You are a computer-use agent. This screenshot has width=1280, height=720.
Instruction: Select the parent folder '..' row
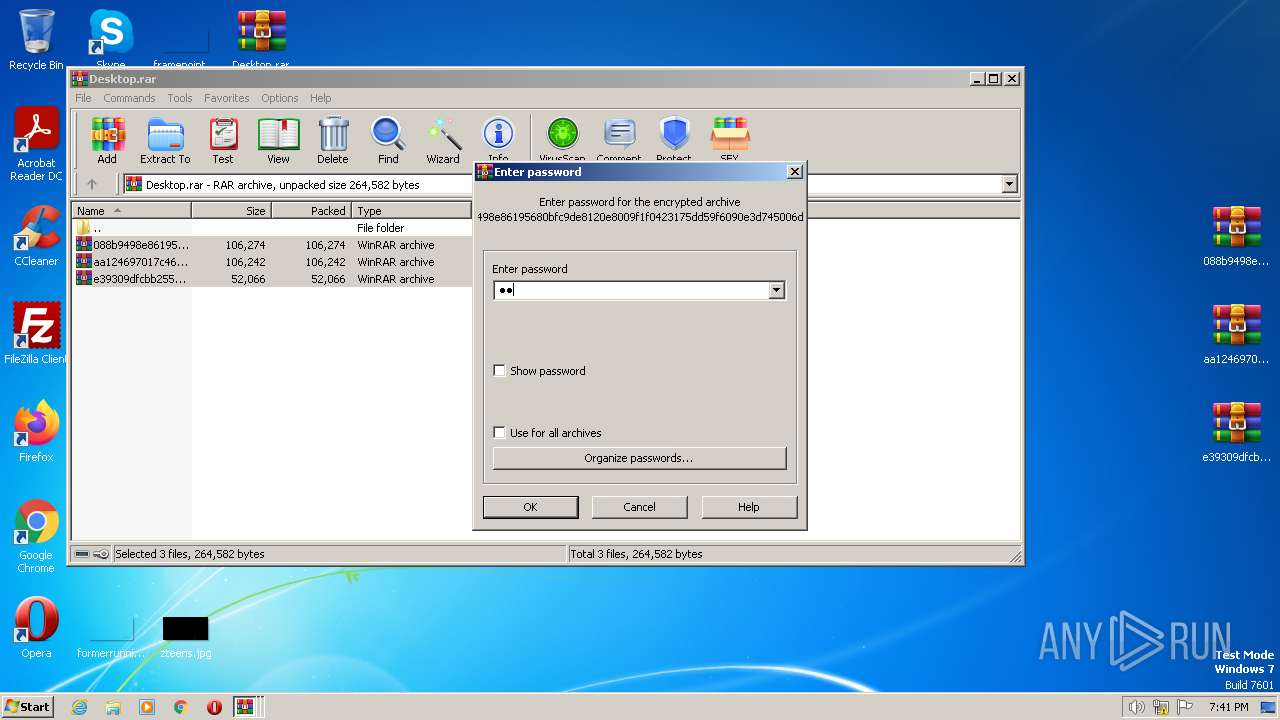coord(272,228)
